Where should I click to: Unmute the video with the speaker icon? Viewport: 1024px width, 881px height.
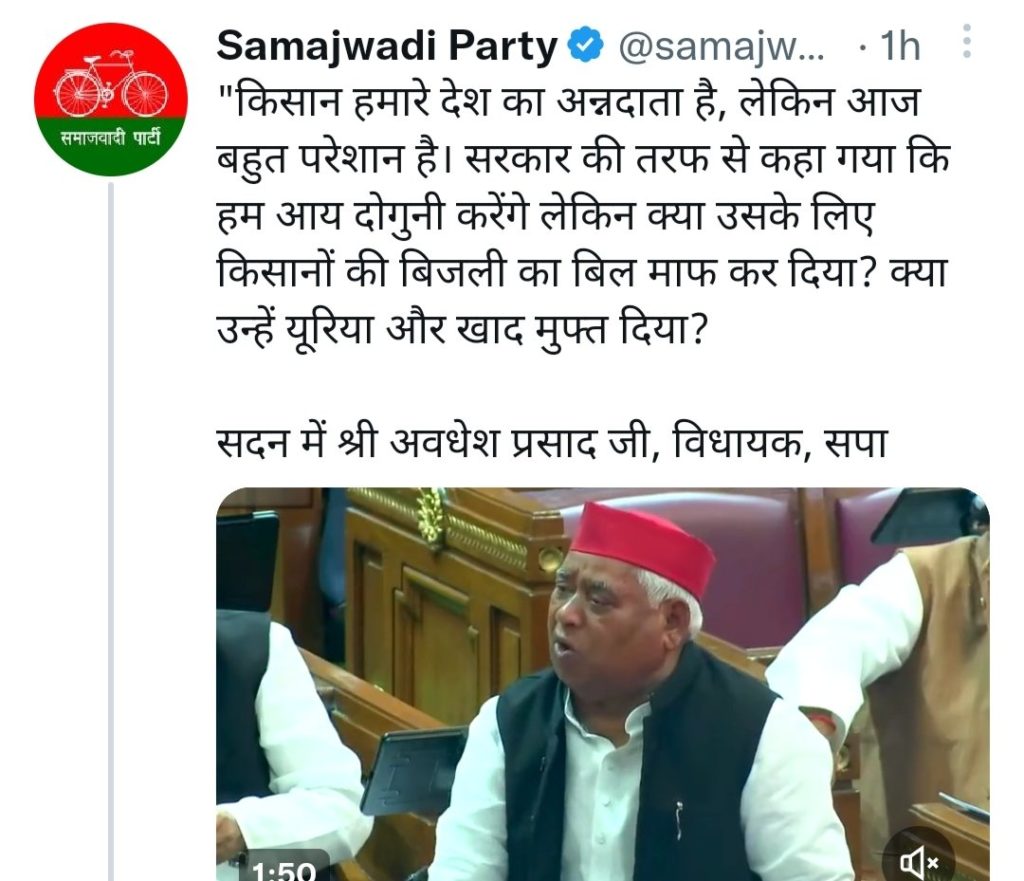pos(919,861)
